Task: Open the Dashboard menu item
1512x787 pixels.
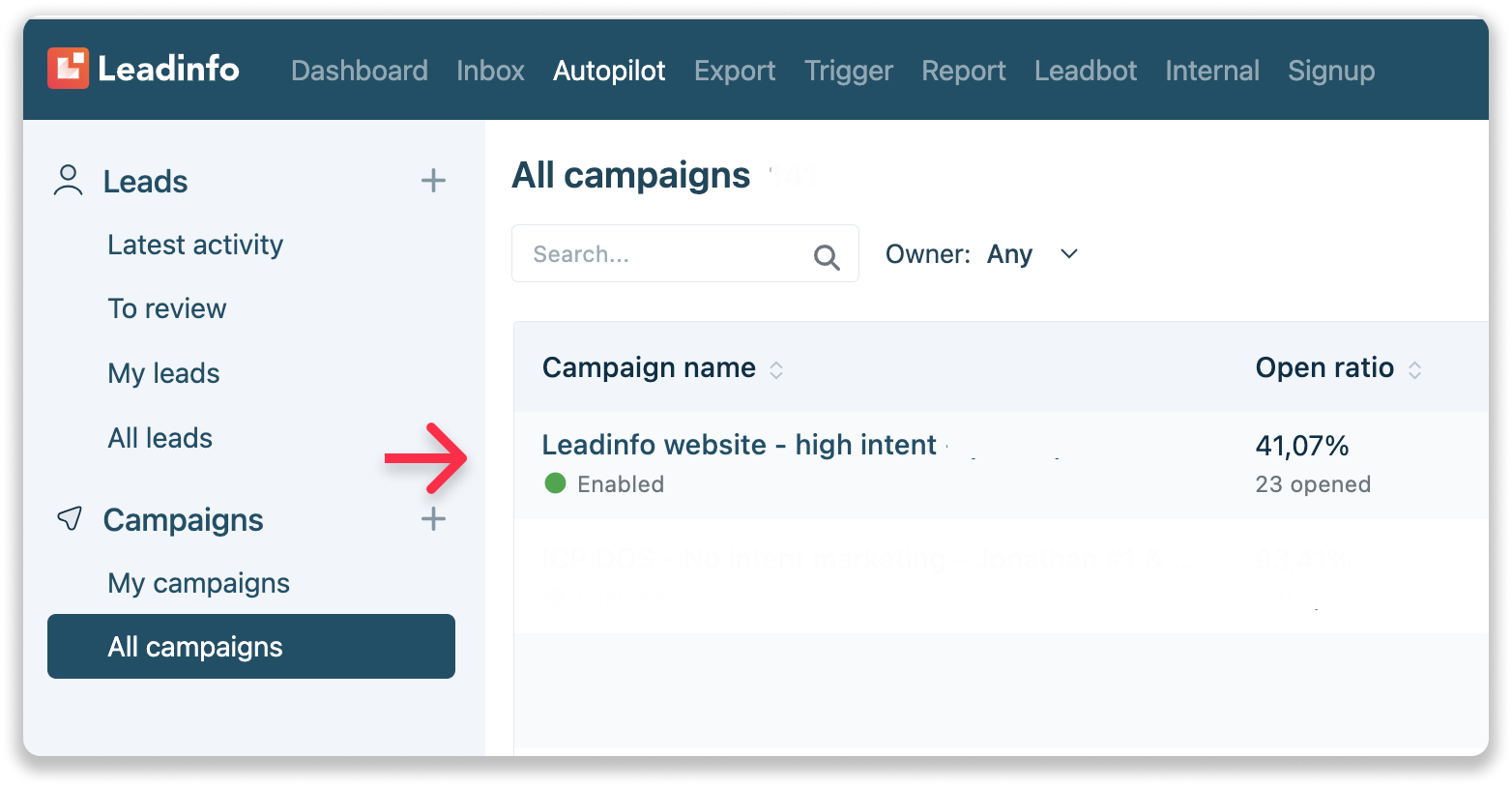Action: (x=360, y=70)
